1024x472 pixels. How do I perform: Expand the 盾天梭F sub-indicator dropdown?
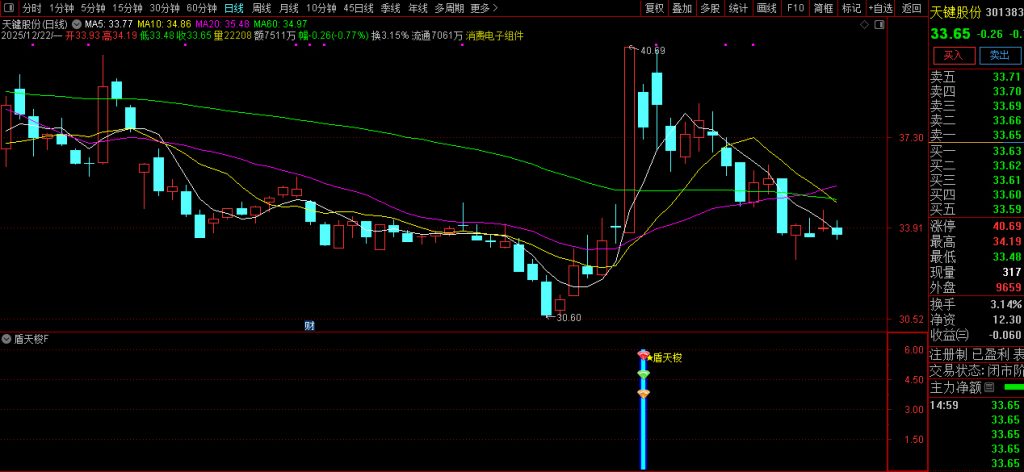click(x=7, y=339)
